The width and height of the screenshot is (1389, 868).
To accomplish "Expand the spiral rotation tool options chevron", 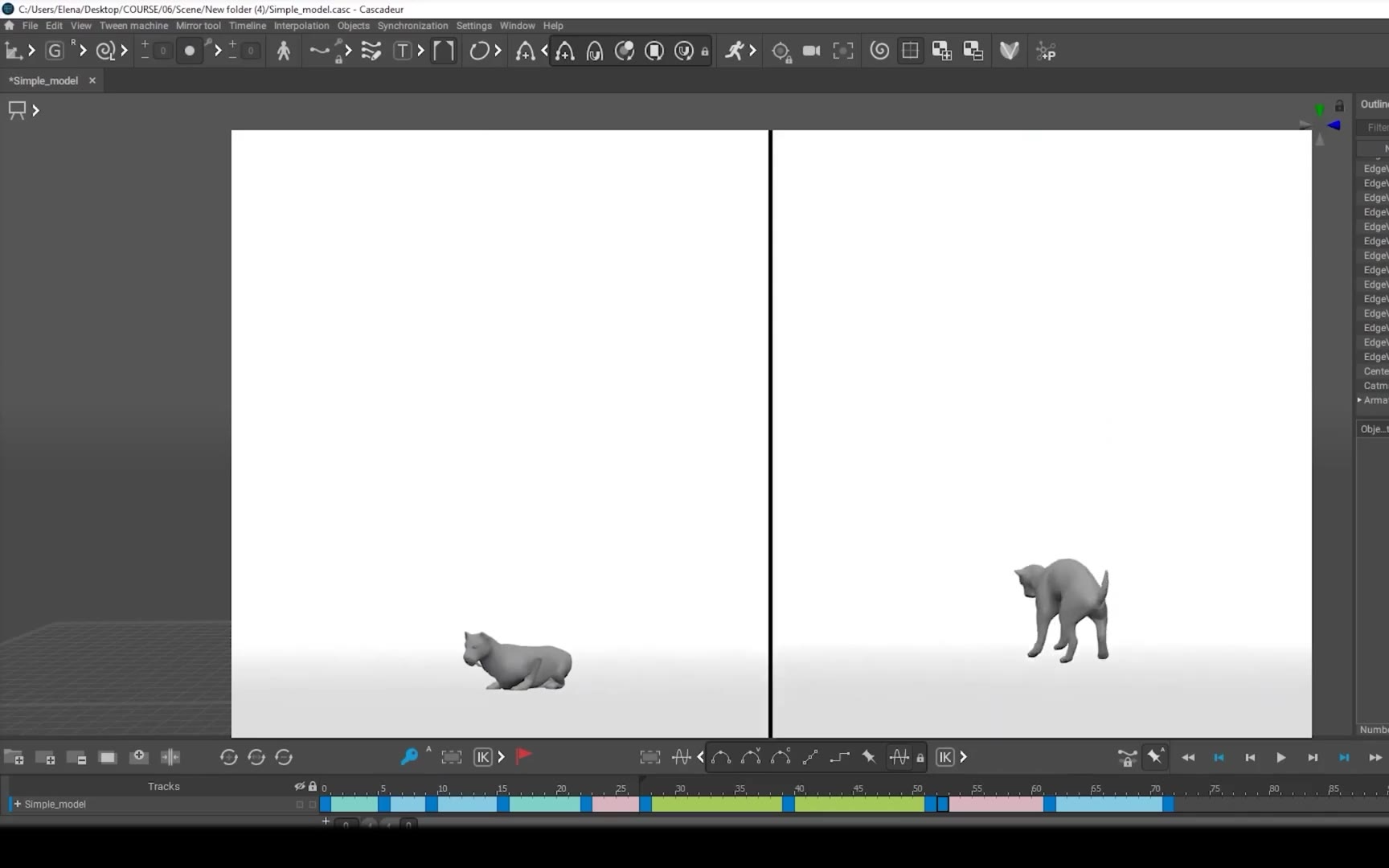I will 124,51.
